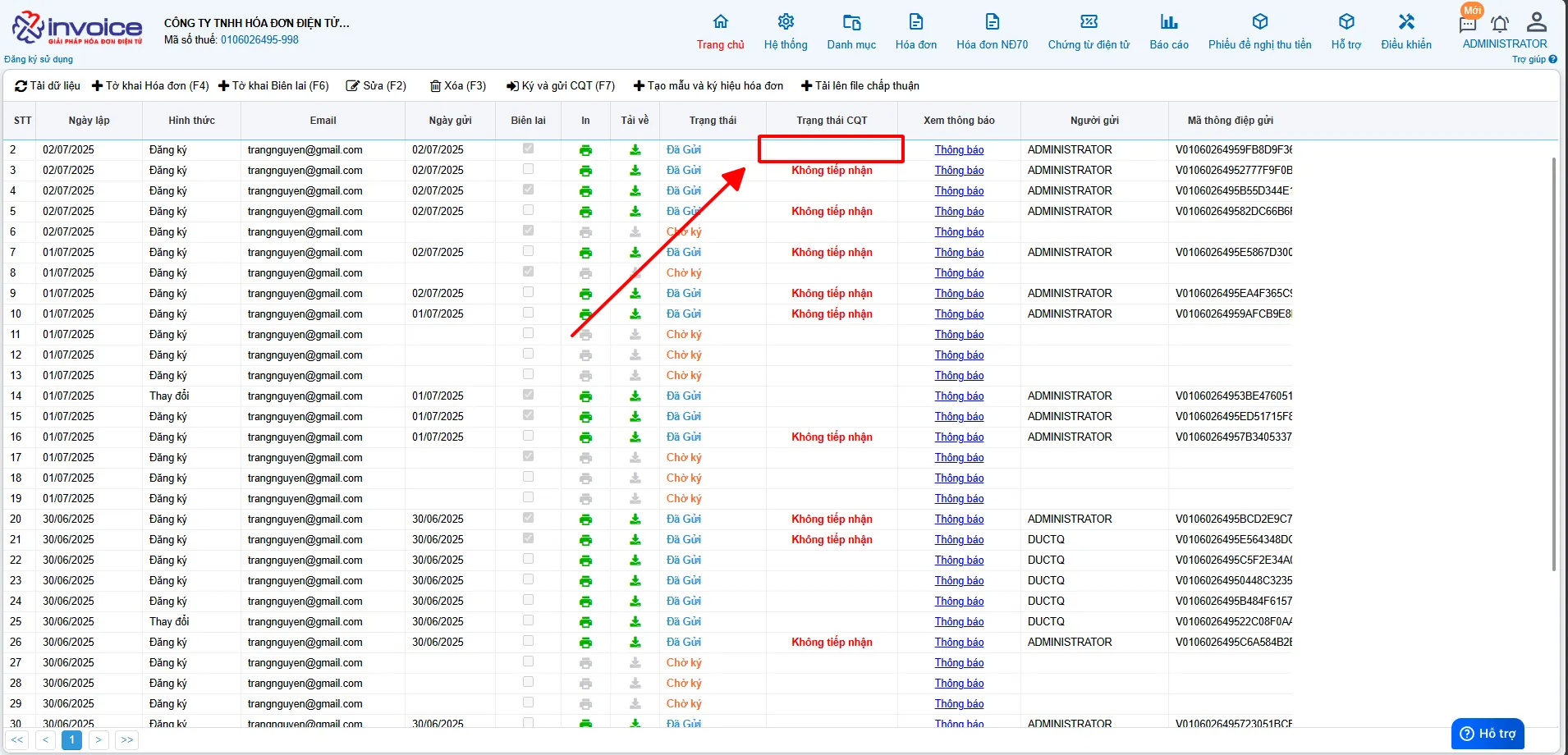Expand the Danh mục menu
The height and width of the screenshot is (755, 1568).
pyautogui.click(x=851, y=32)
